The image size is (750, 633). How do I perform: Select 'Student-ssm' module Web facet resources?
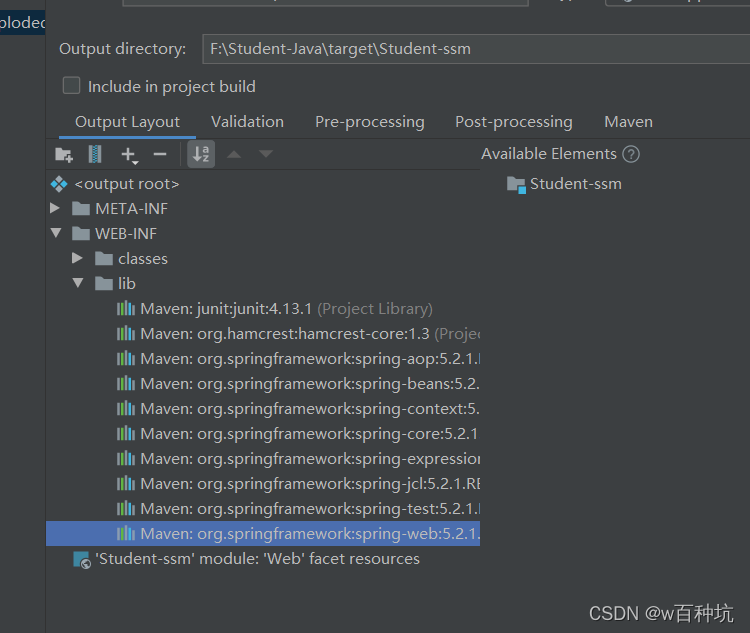pyautogui.click(x=257, y=559)
